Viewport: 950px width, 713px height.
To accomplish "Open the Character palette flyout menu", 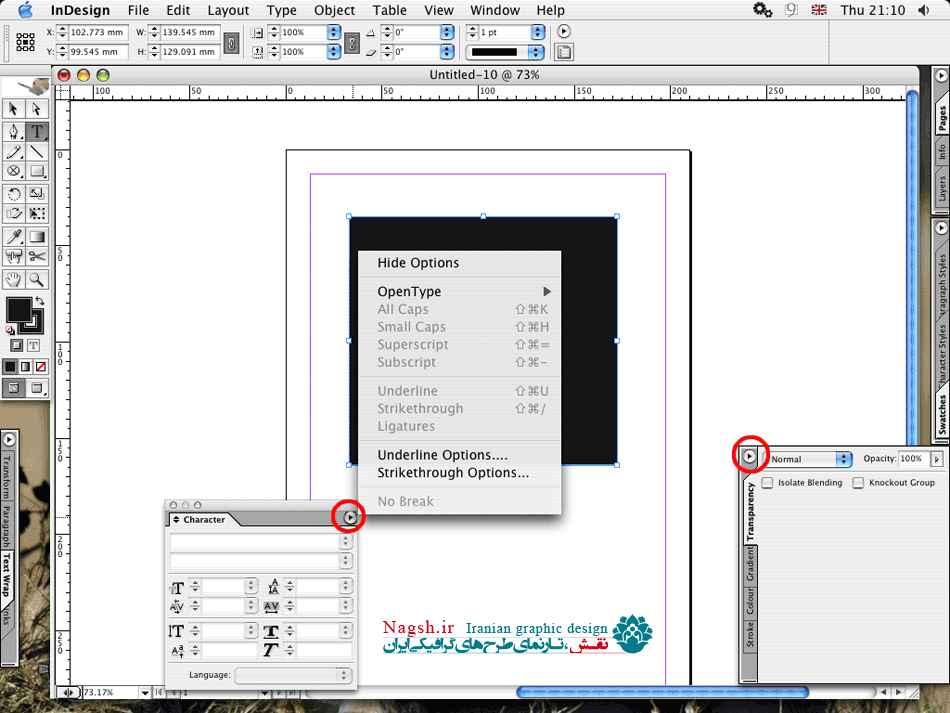I will [x=350, y=517].
